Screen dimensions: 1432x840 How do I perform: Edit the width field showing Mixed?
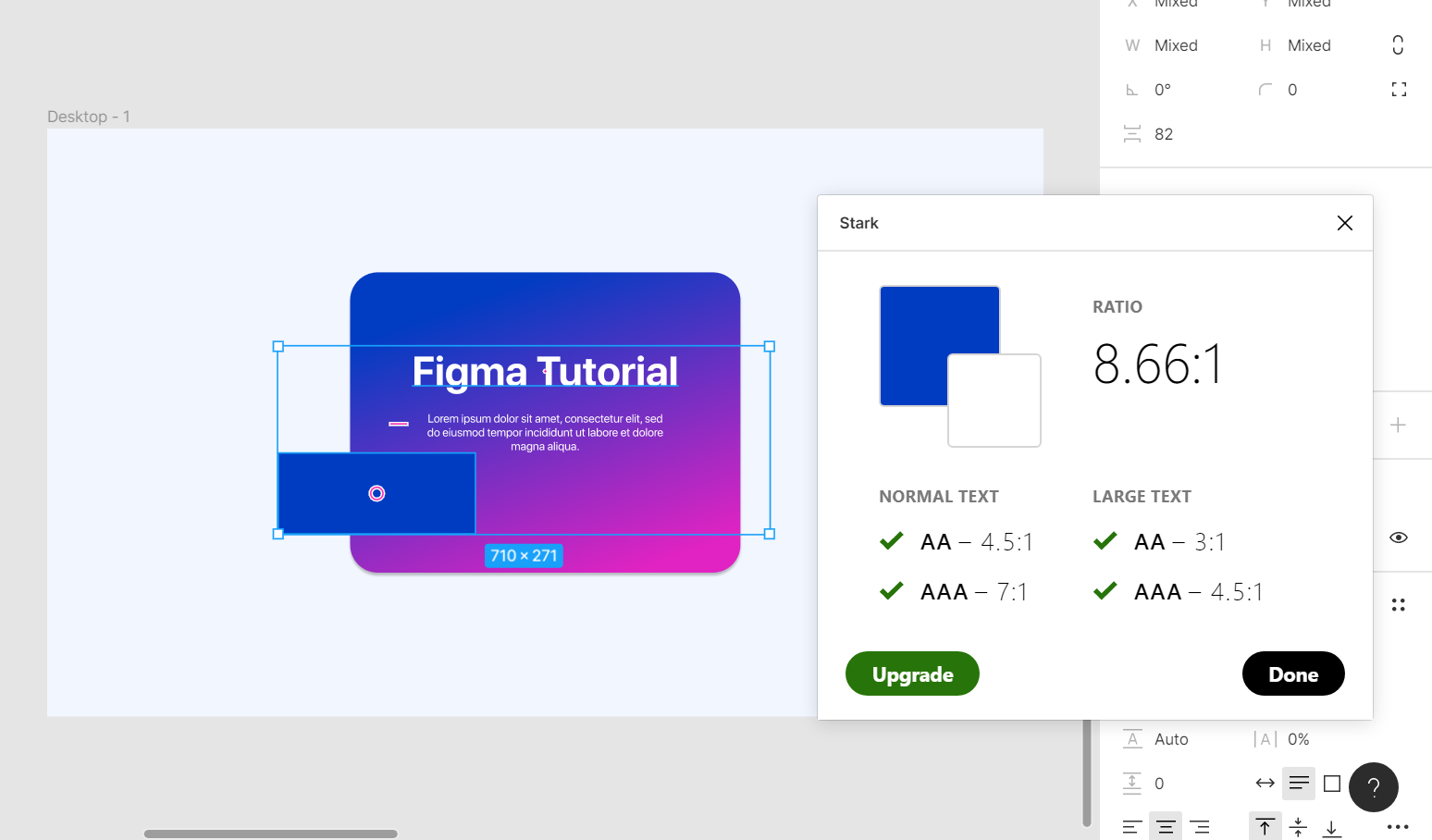tap(1176, 45)
